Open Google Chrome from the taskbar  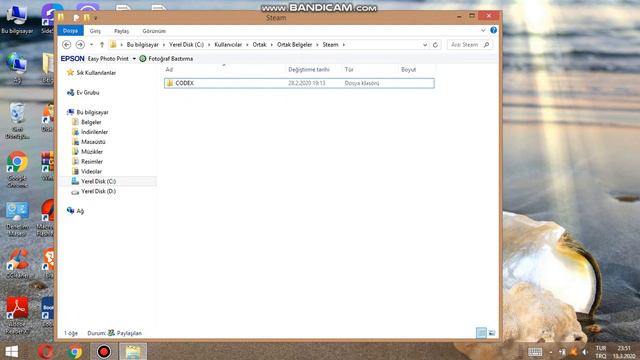point(75,351)
